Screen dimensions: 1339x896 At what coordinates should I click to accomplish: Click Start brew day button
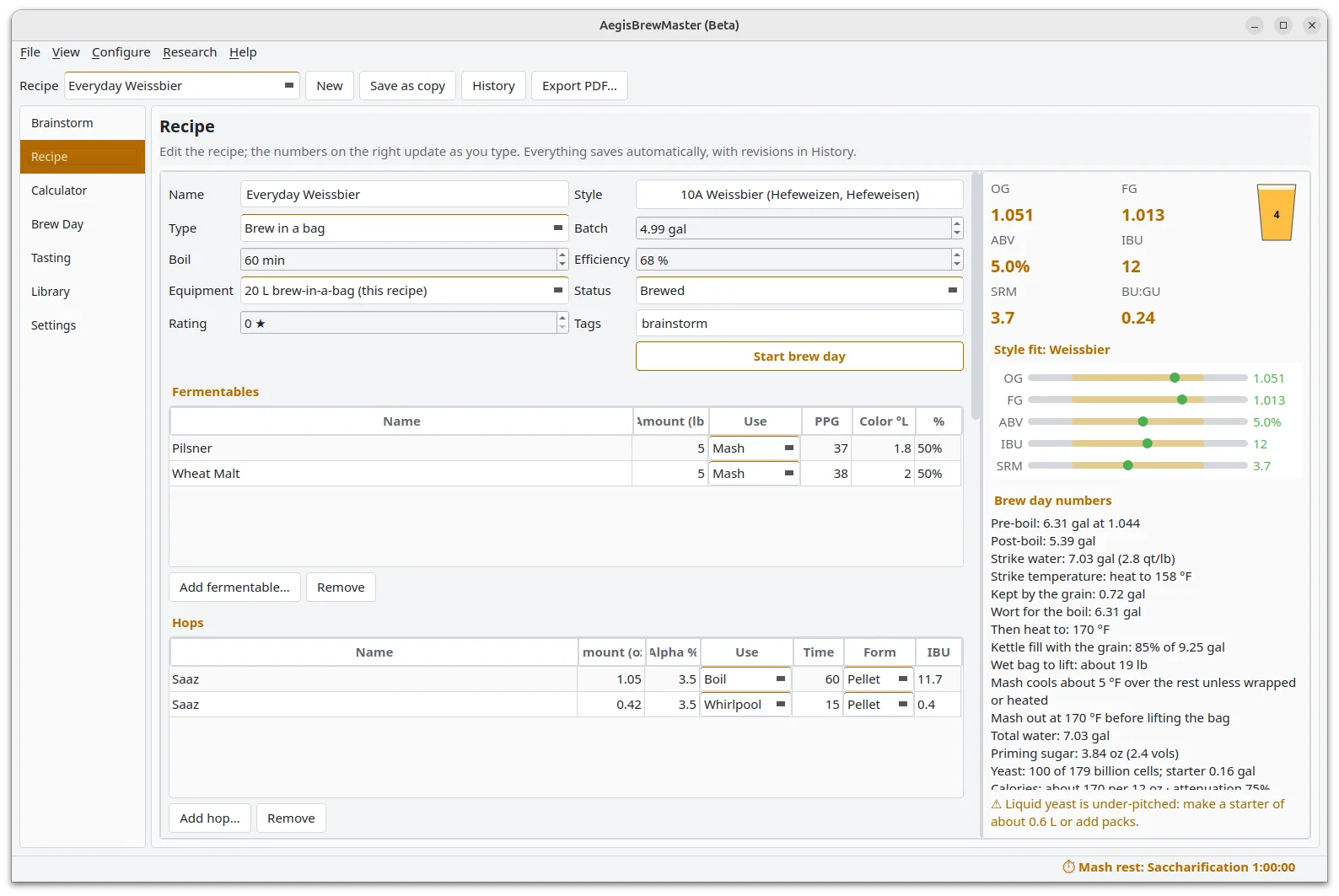click(799, 357)
